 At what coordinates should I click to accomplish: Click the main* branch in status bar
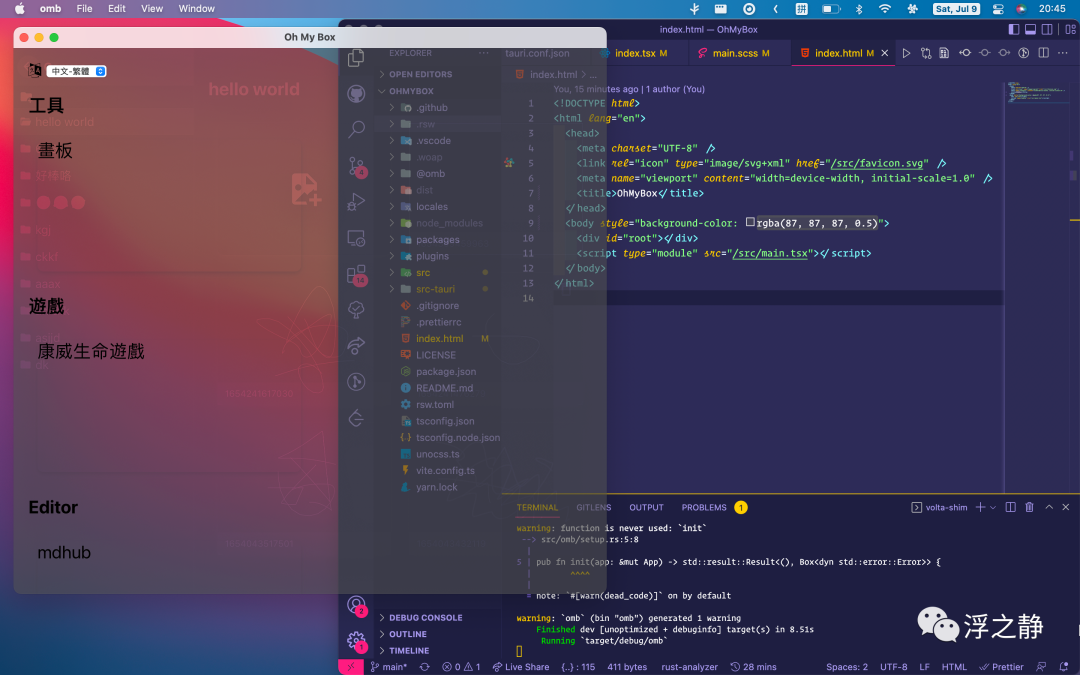(388, 667)
